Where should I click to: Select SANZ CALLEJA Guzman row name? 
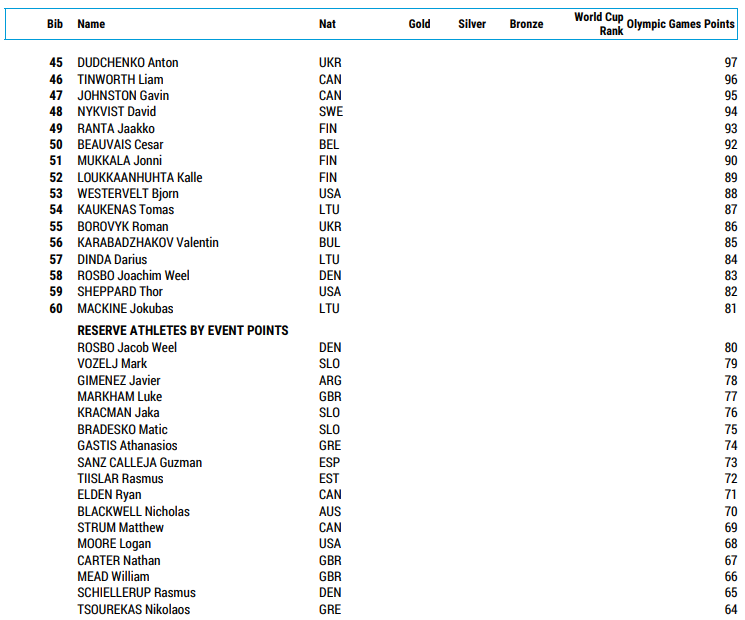139,463
